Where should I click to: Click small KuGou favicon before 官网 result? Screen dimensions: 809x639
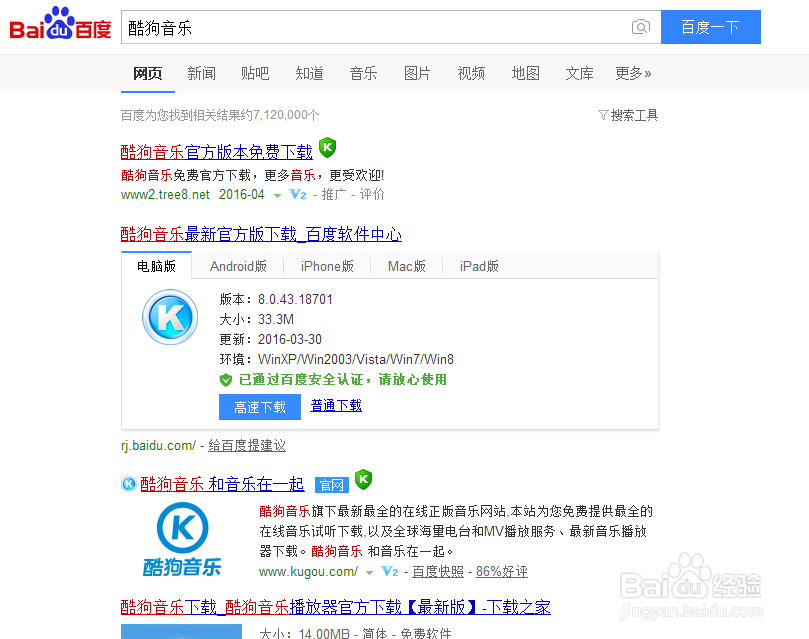click(x=128, y=484)
